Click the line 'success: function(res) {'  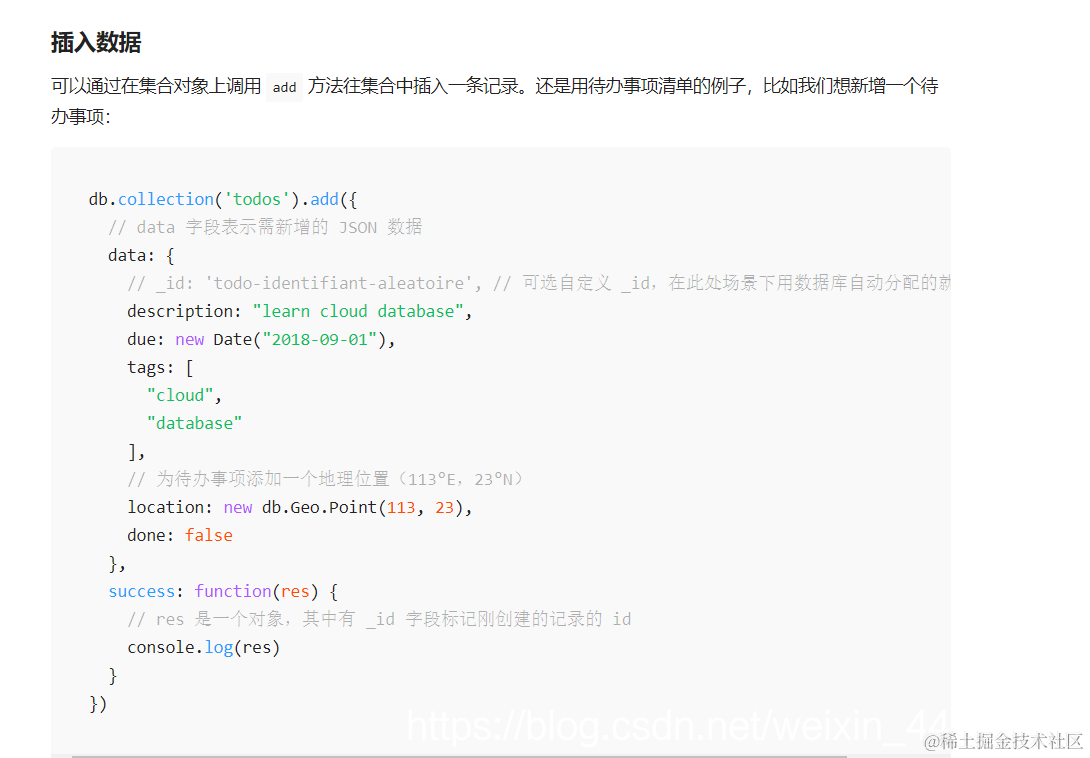pyautogui.click(x=222, y=591)
